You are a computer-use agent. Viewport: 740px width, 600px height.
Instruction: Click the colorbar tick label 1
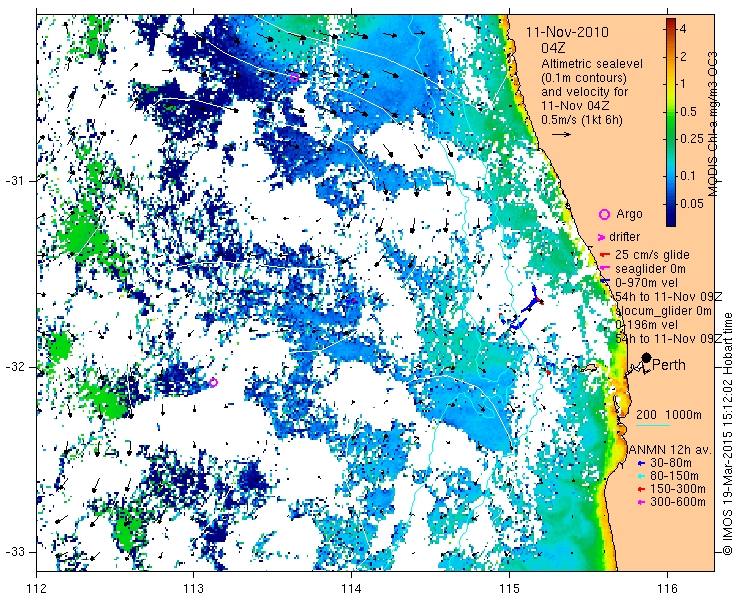pyautogui.click(x=683, y=84)
